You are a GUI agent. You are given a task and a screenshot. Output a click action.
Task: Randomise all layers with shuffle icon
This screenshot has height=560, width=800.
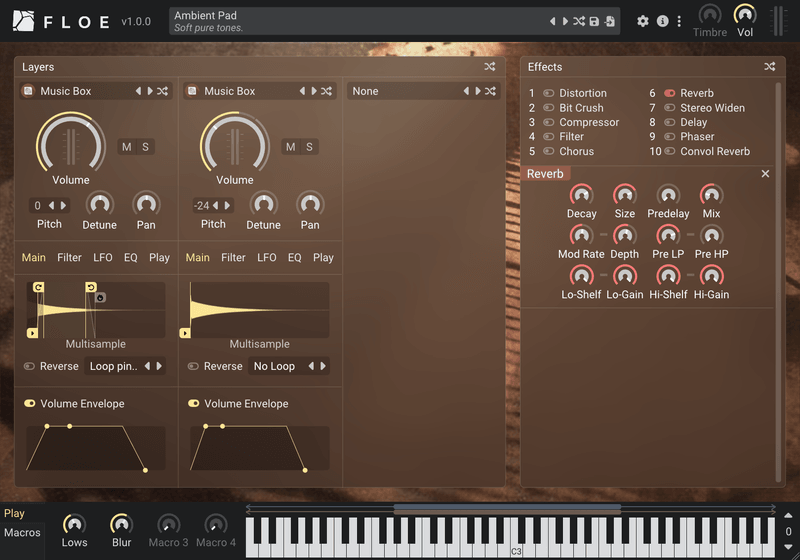tap(490, 67)
